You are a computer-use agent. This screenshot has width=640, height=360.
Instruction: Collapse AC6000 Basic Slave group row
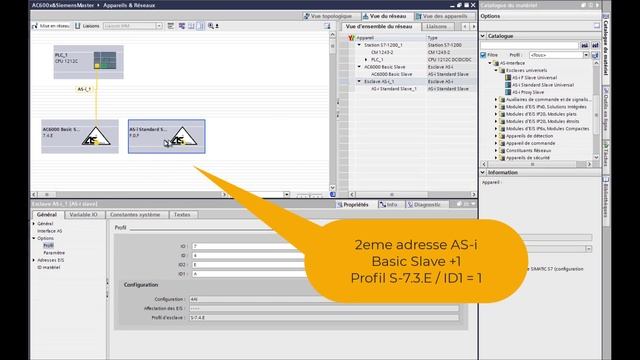click(359, 67)
